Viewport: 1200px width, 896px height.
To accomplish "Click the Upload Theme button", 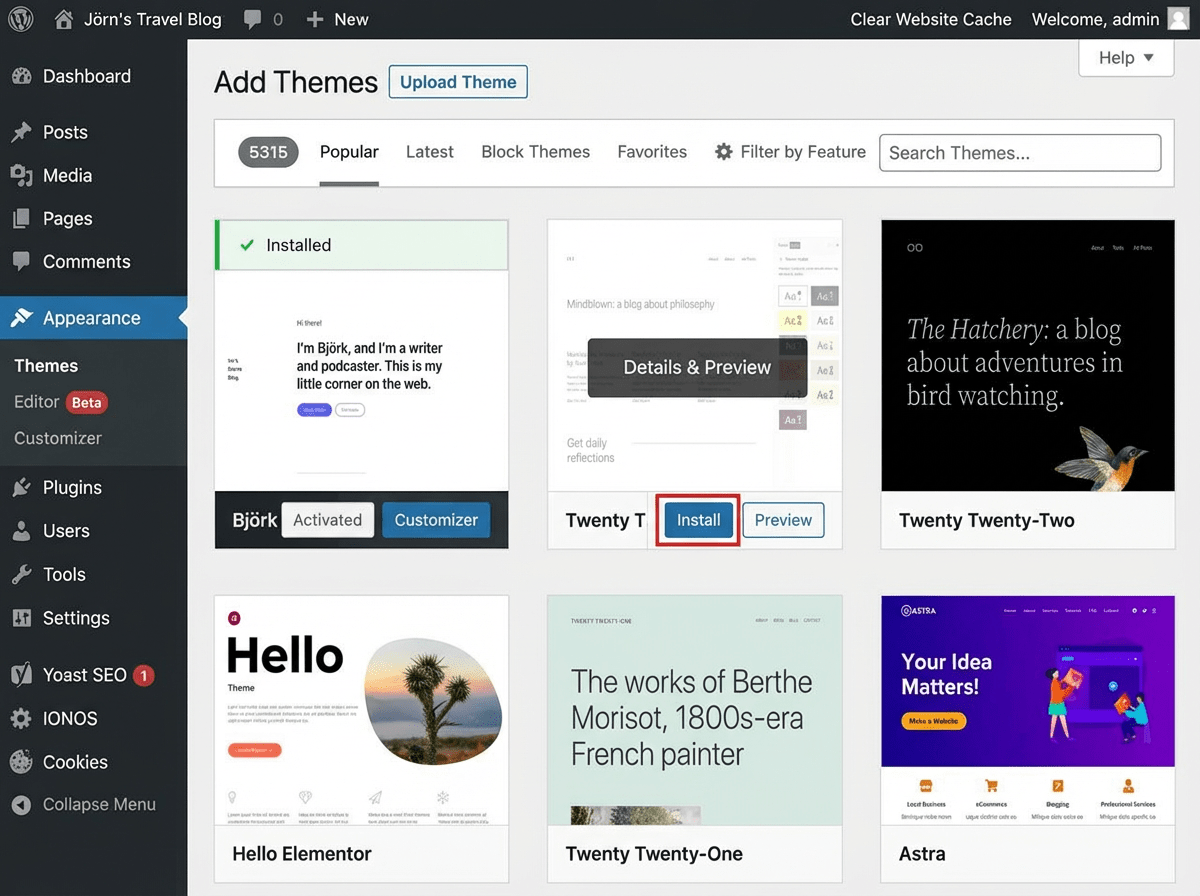I will (x=458, y=82).
